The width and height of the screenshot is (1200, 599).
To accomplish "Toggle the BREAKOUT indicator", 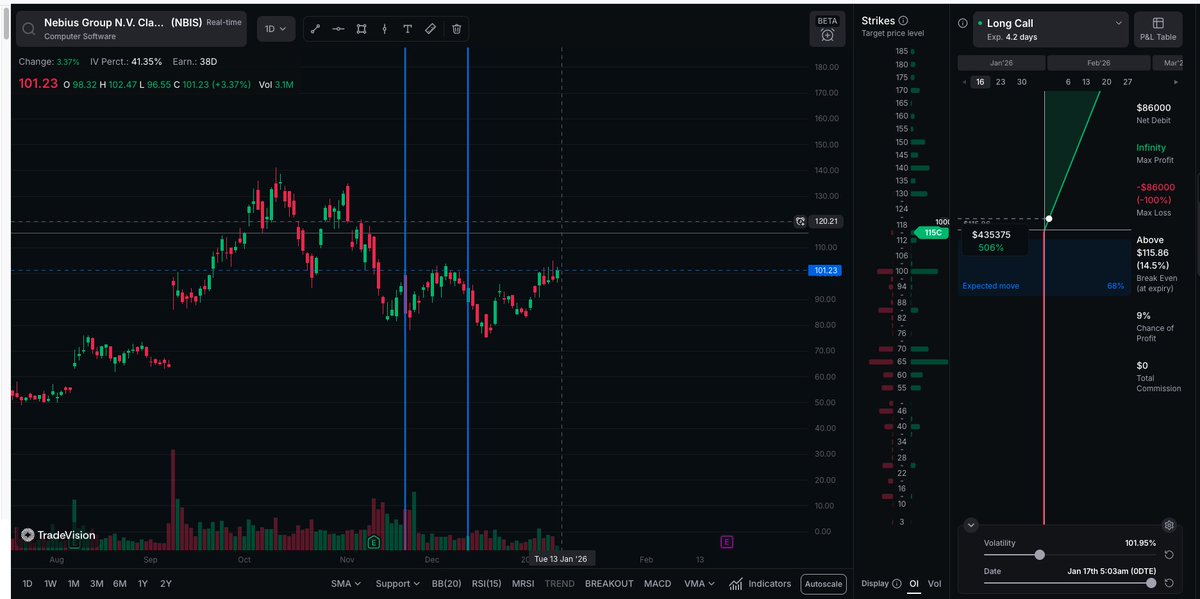I will (x=609, y=583).
